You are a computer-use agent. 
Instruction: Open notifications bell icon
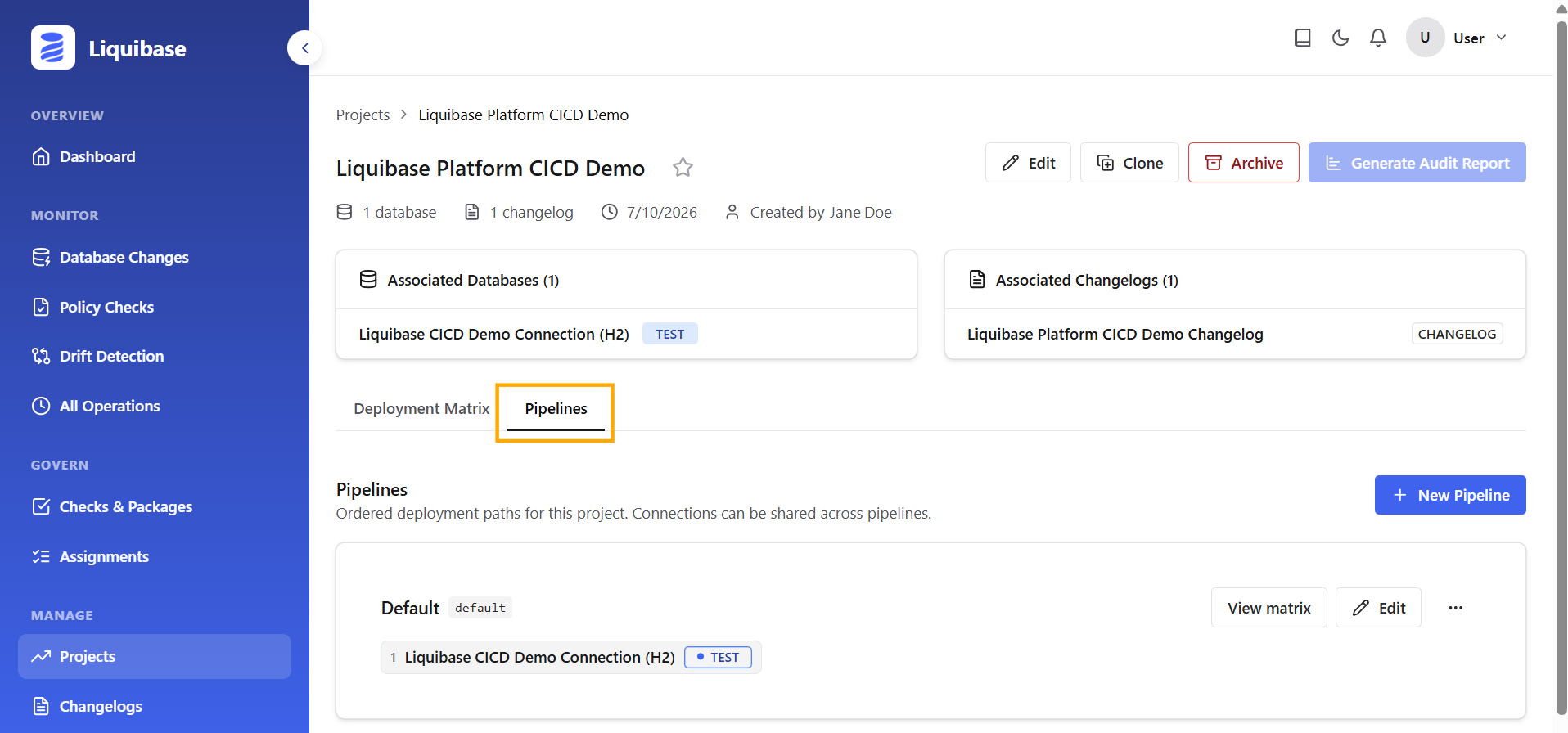1378,38
